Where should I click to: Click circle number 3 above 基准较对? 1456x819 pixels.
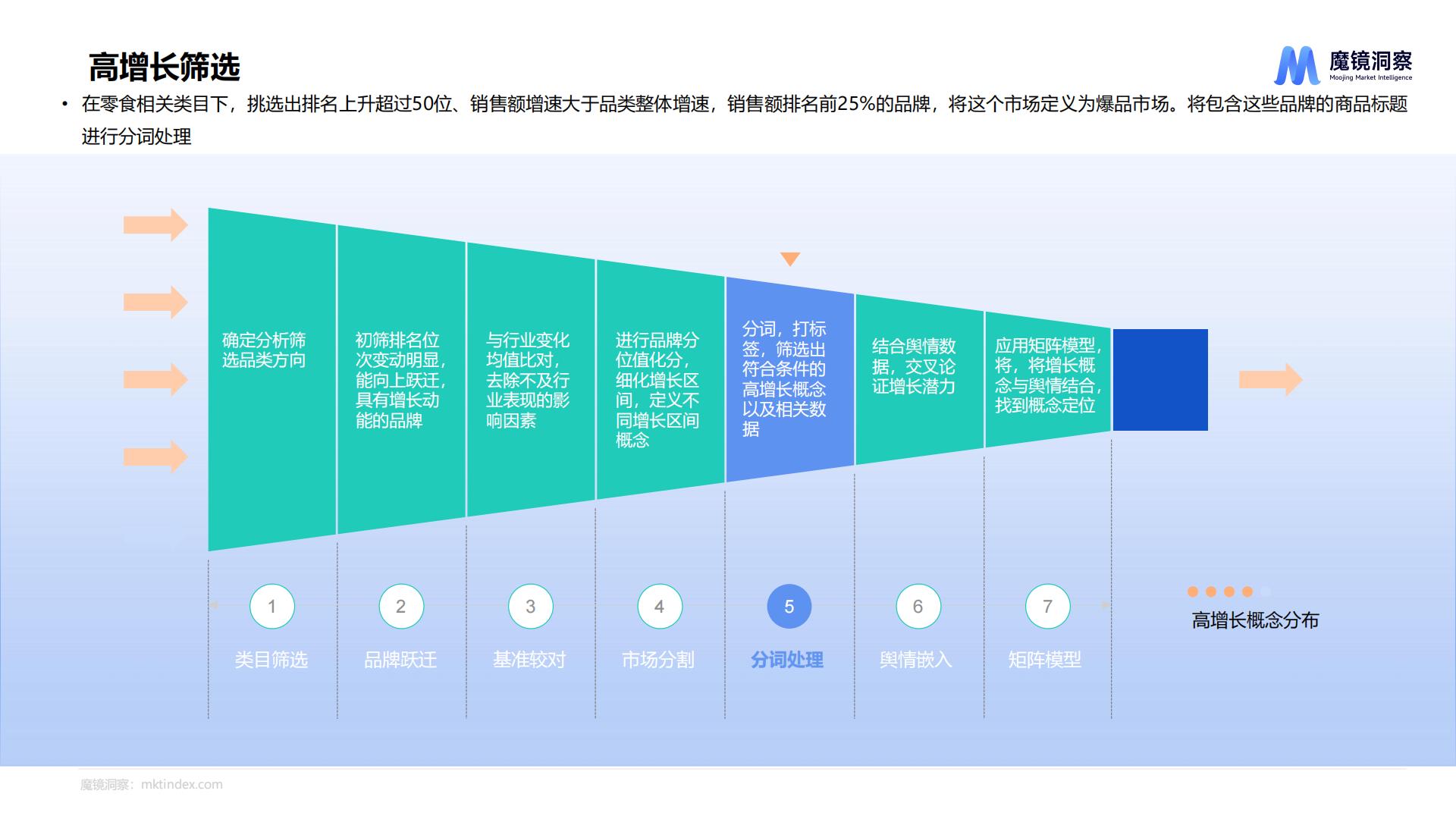[530, 606]
